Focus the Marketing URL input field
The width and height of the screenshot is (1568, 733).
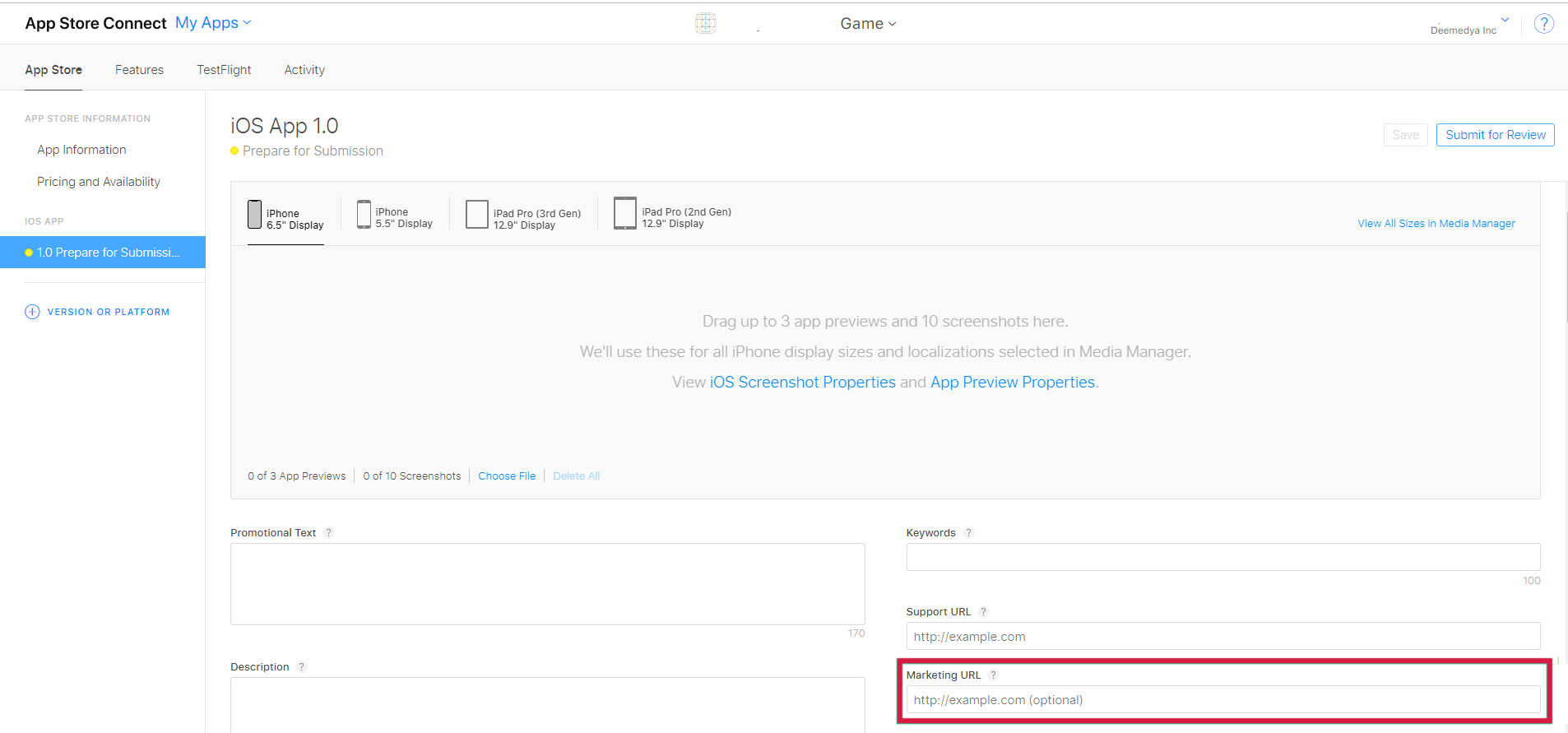[1223, 699]
